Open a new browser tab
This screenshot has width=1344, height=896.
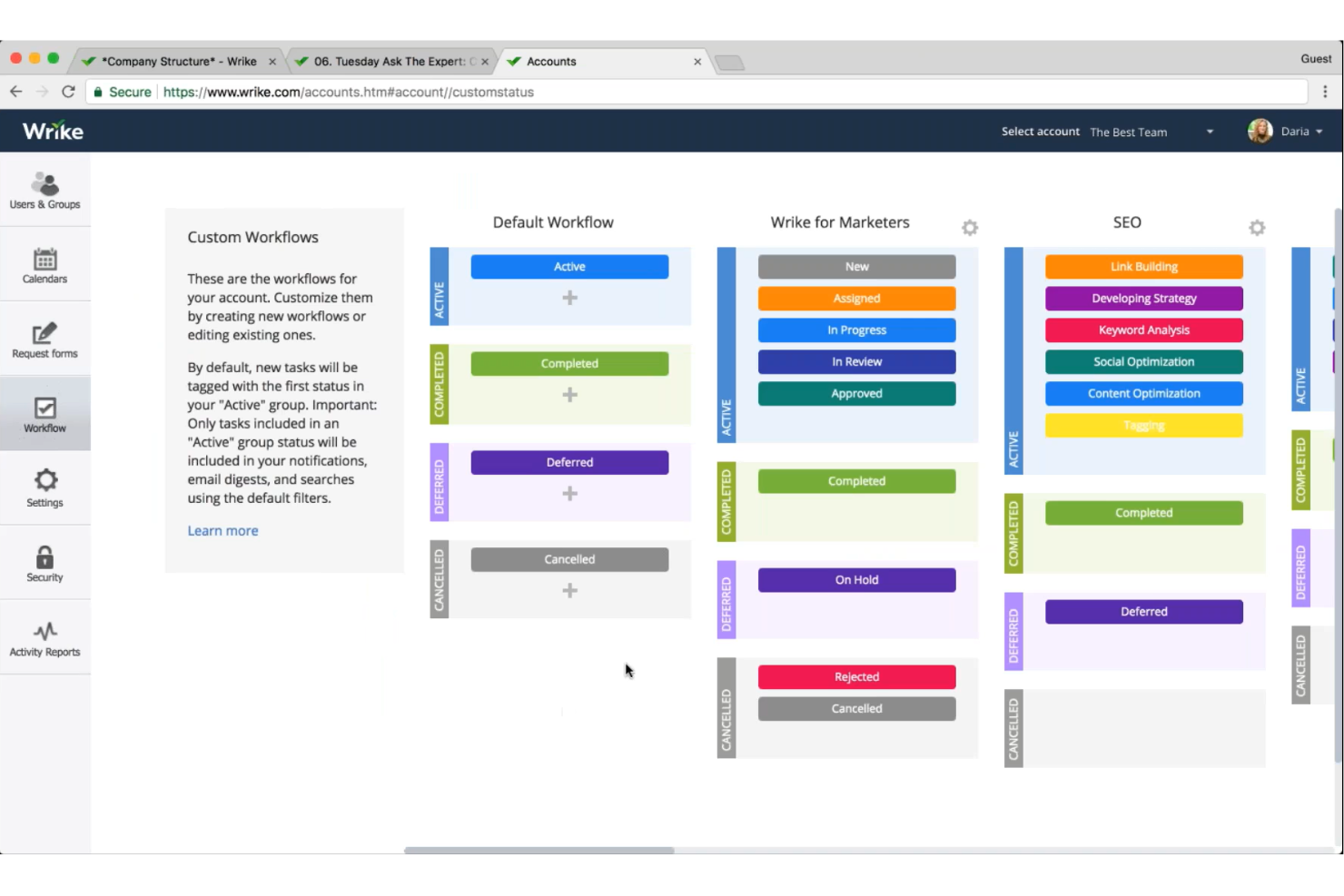(729, 63)
